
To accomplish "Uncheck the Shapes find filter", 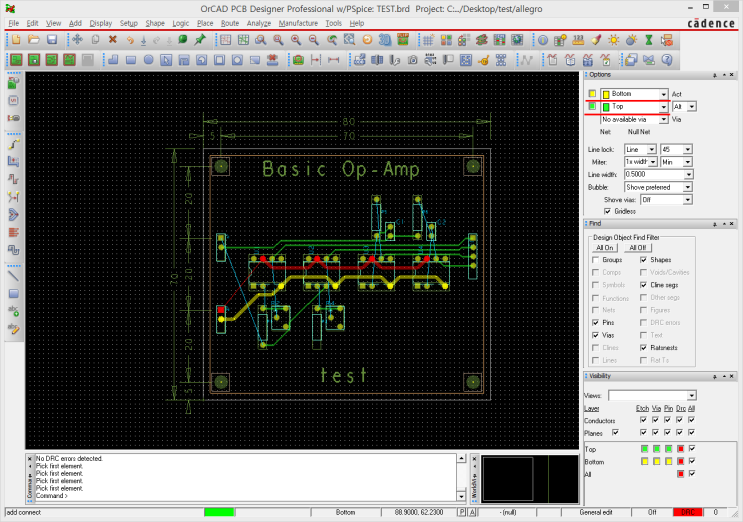I will pos(643,260).
